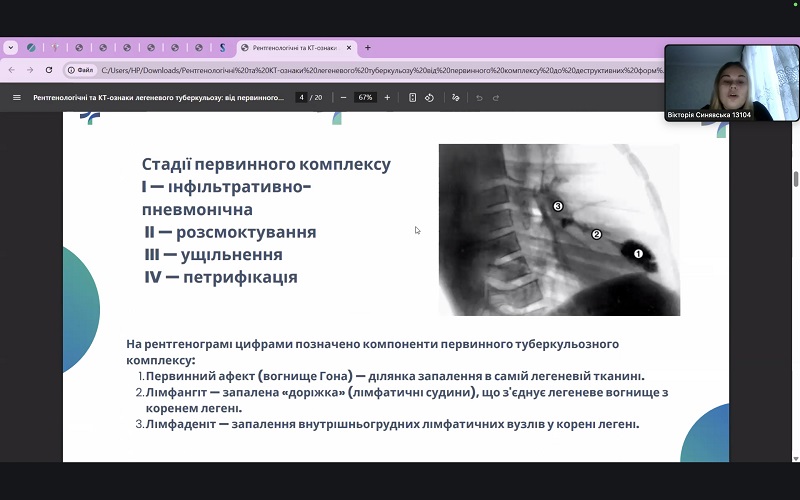800x500 pixels.
Task: Click the page number input field
Action: point(301,97)
